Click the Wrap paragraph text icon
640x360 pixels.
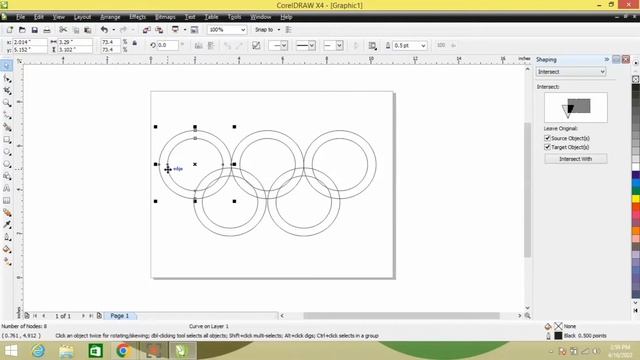pyautogui.click(x=372, y=46)
